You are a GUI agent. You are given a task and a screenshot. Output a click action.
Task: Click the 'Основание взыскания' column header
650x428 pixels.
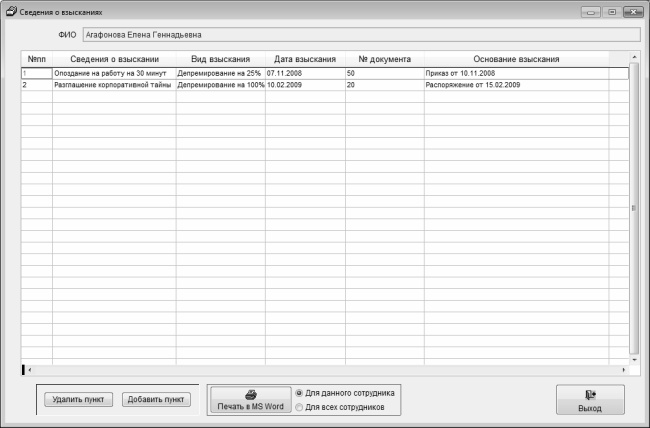(516, 59)
